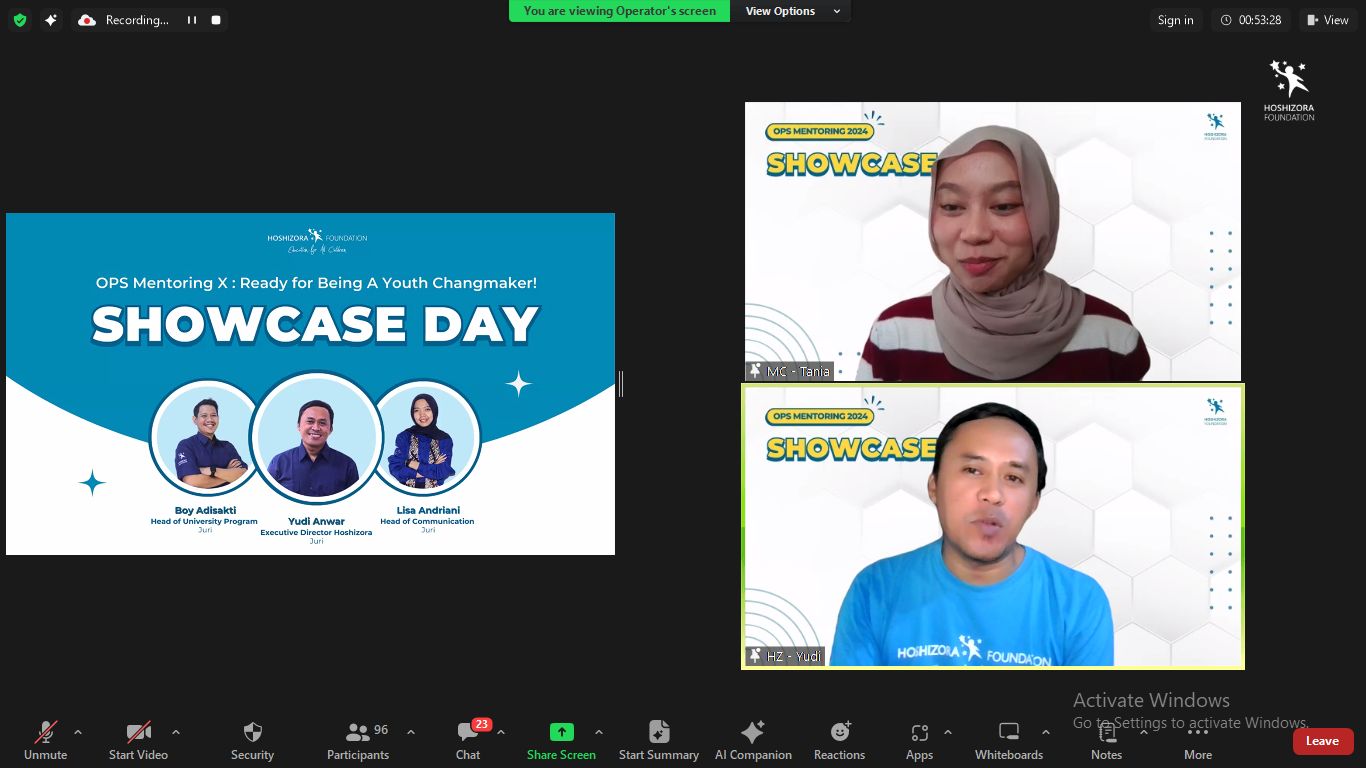
Task: Open the More options menu
Action: click(x=1198, y=740)
